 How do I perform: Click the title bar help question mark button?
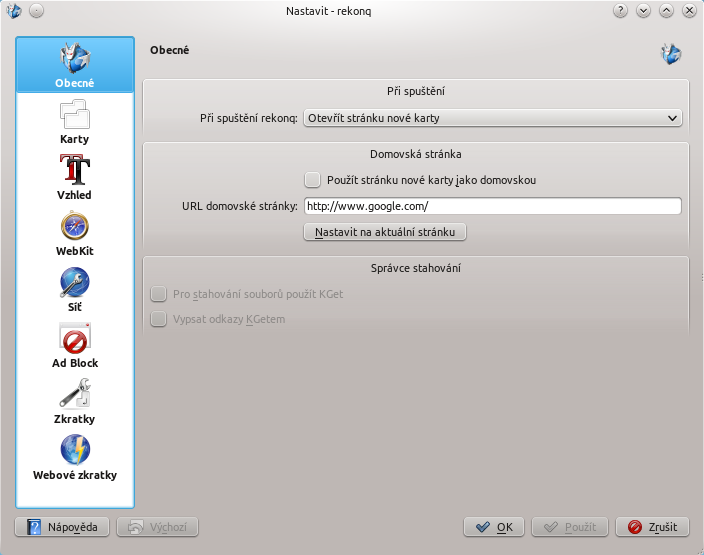[620, 10]
